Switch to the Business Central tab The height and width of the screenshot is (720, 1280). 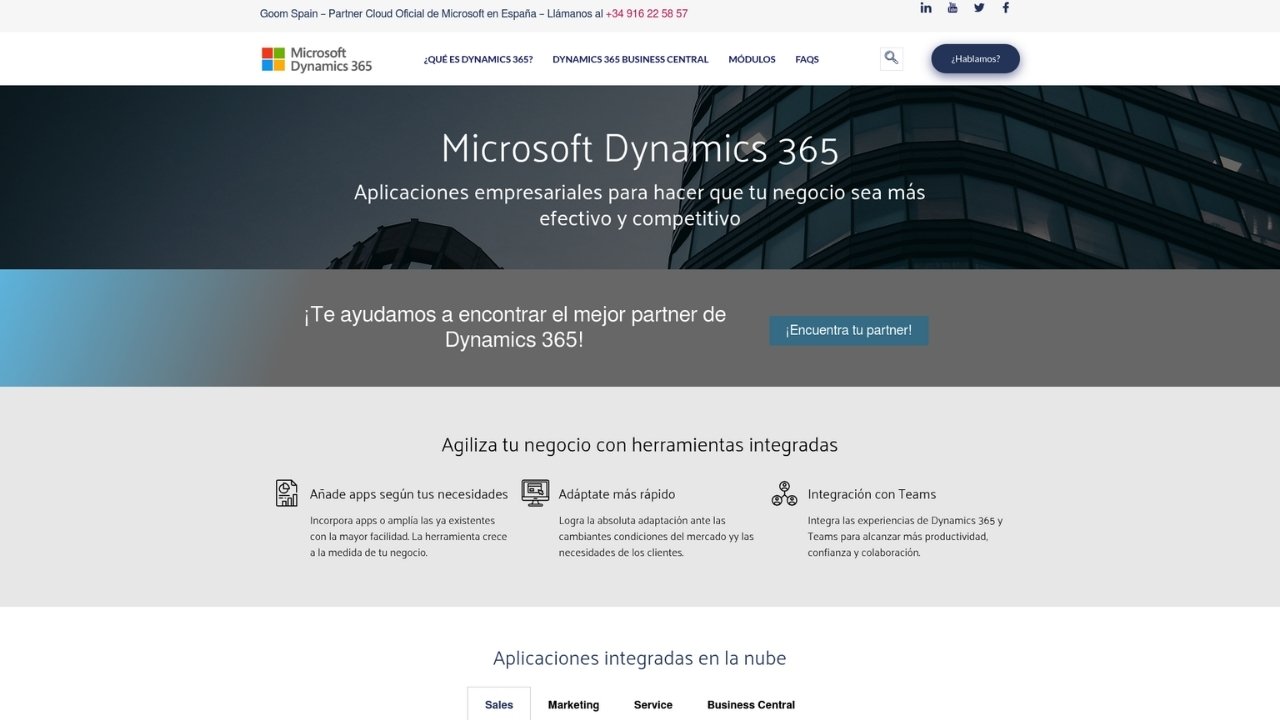[751, 704]
